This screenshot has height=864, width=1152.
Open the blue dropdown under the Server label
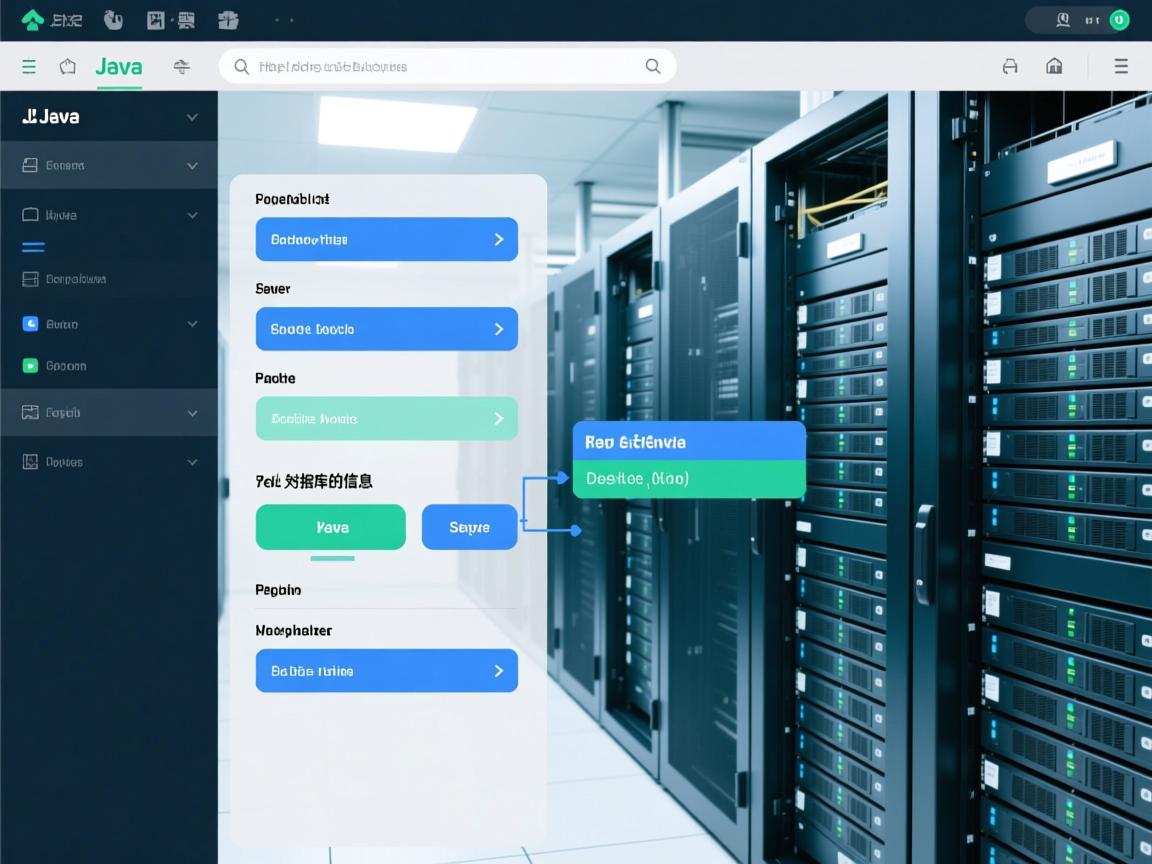point(386,328)
